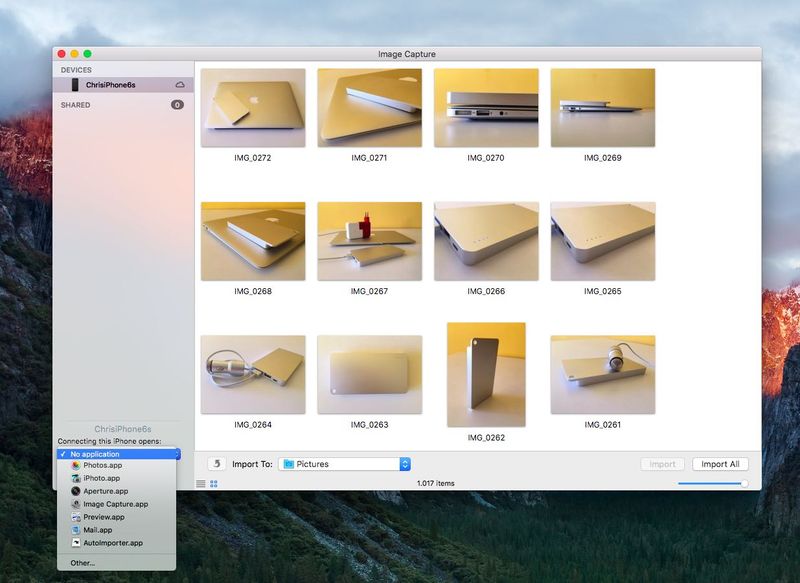The width and height of the screenshot is (800, 583).
Task: Select Other... in the application menu
Action: tap(116, 563)
